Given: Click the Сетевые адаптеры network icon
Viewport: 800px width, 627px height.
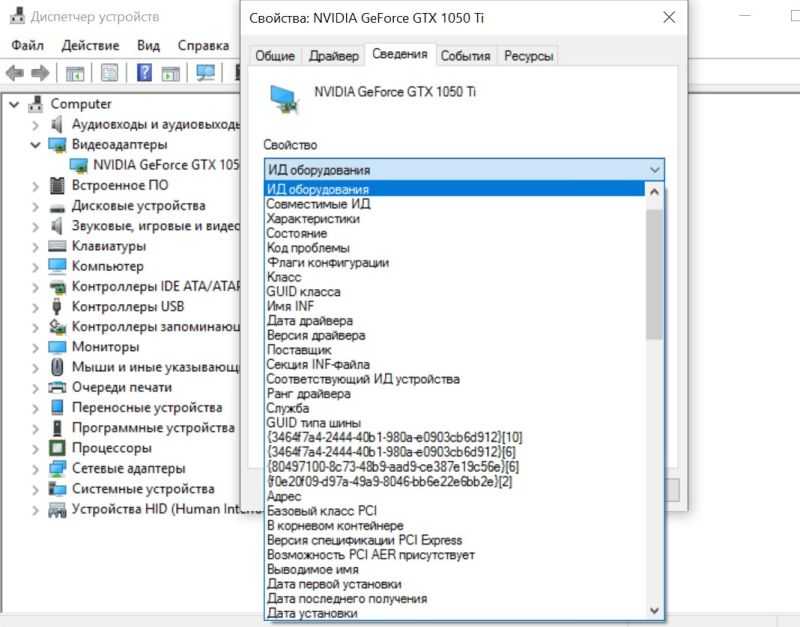Looking at the screenshot, I should [x=57, y=468].
